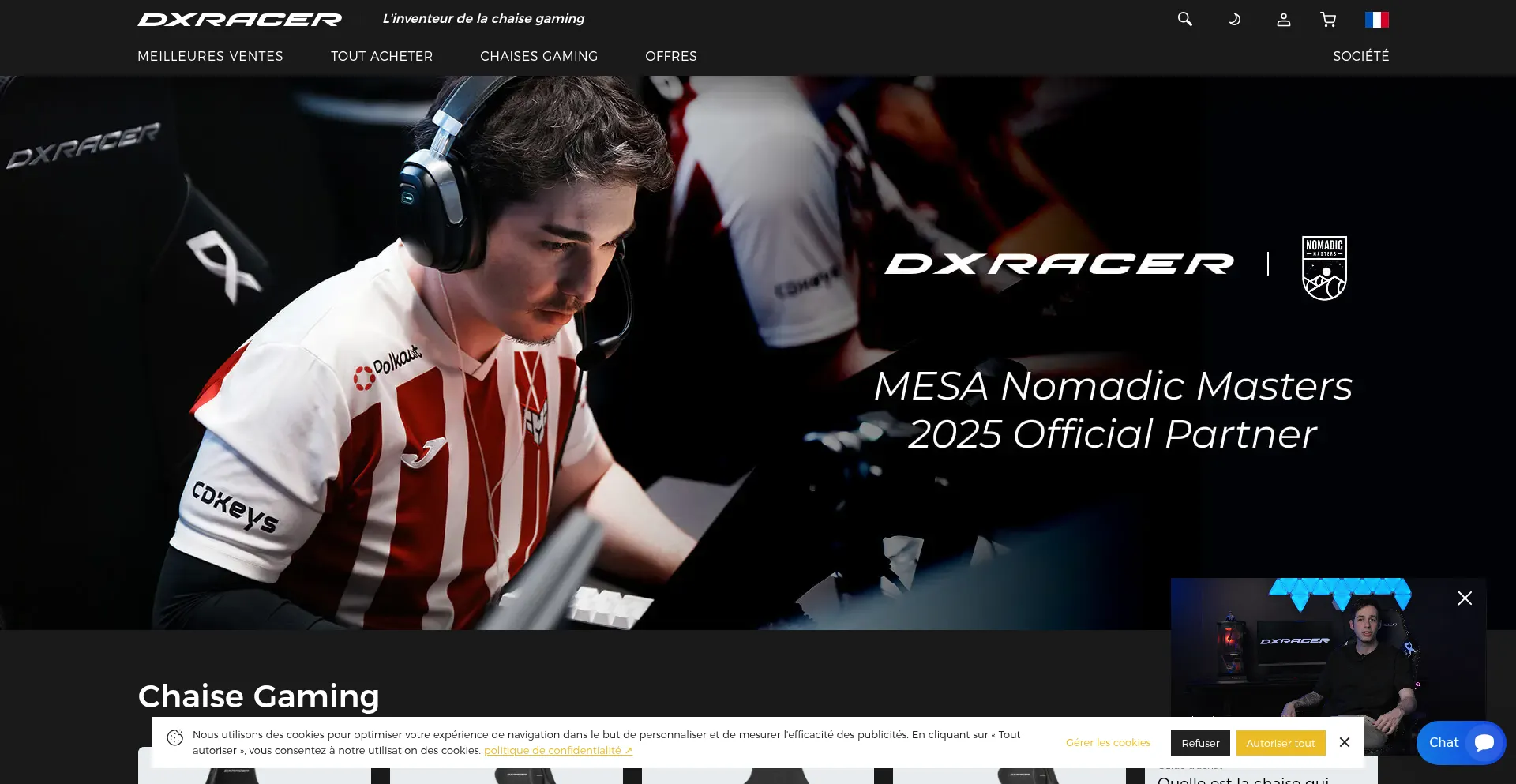Open the MEILLEURES VENTES menu
Viewport: 1516px width, 784px height.
pos(210,56)
